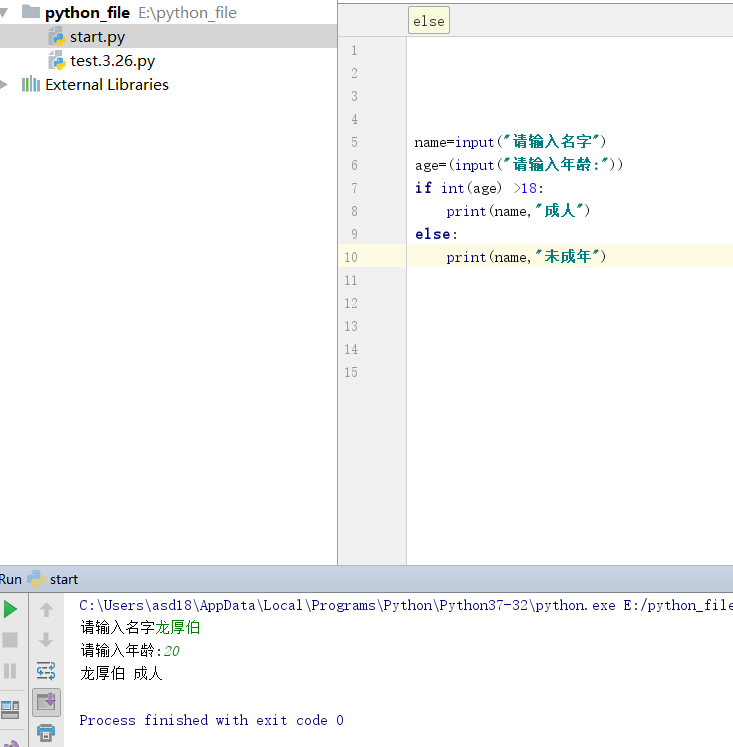This screenshot has width=733, height=747.
Task: Select test.3.26.py in the project tree
Action: click(x=168, y=61)
